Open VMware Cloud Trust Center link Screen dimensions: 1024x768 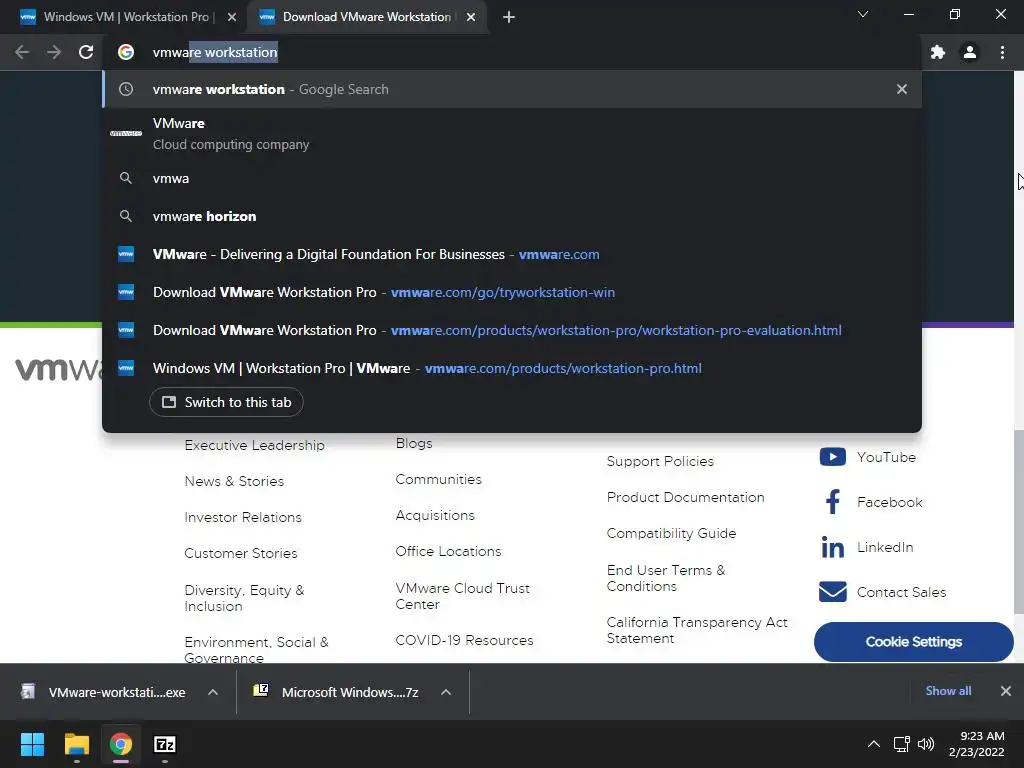click(x=462, y=596)
